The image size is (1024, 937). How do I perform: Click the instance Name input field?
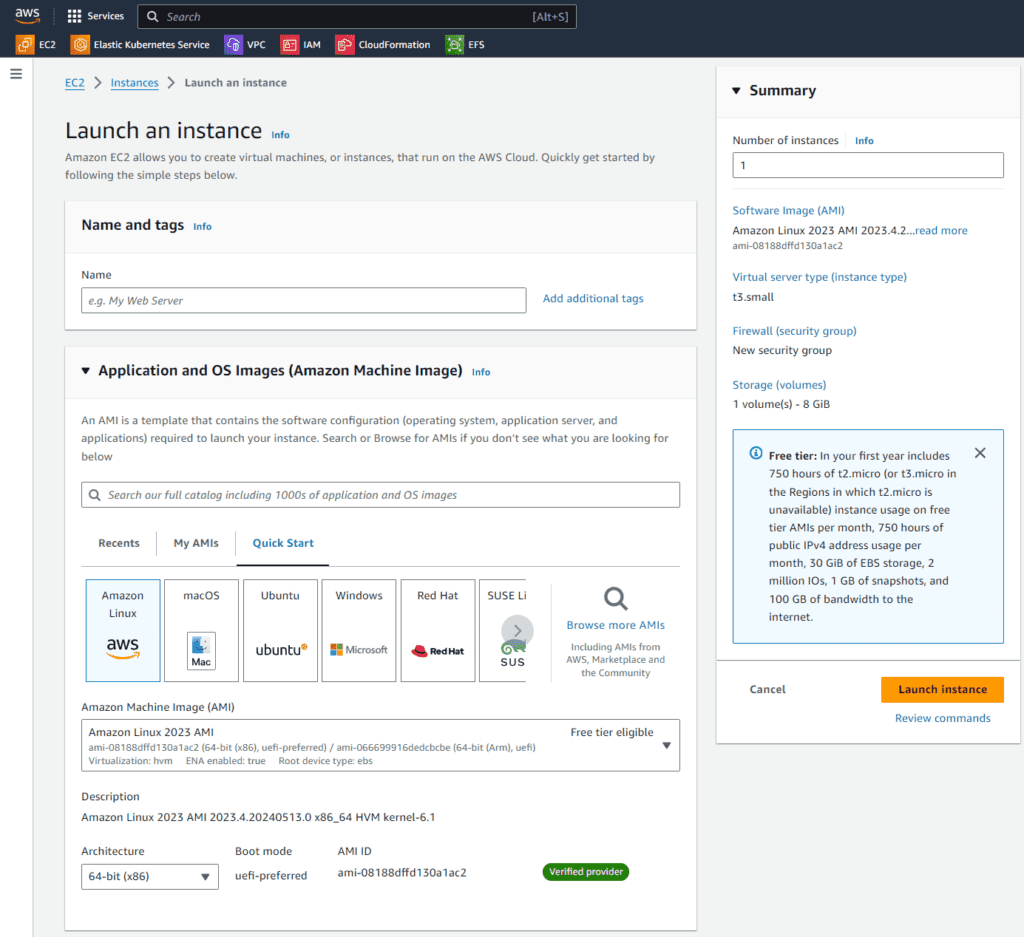point(303,300)
